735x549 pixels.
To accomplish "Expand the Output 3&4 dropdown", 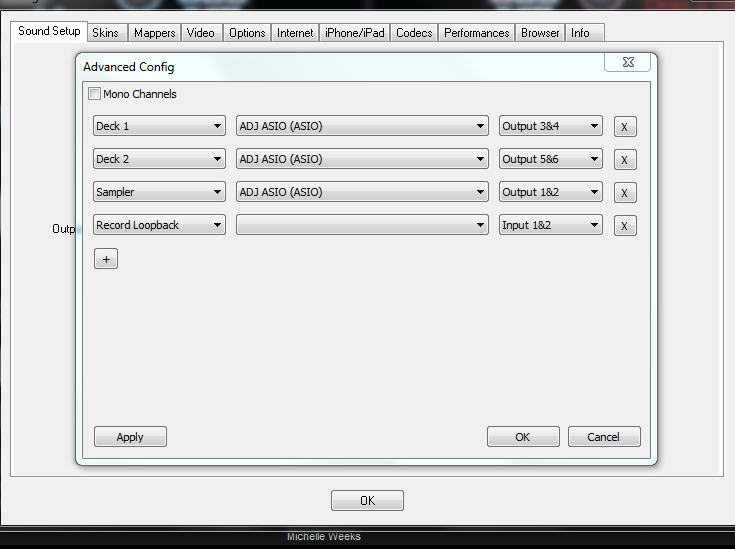I will [x=551, y=126].
